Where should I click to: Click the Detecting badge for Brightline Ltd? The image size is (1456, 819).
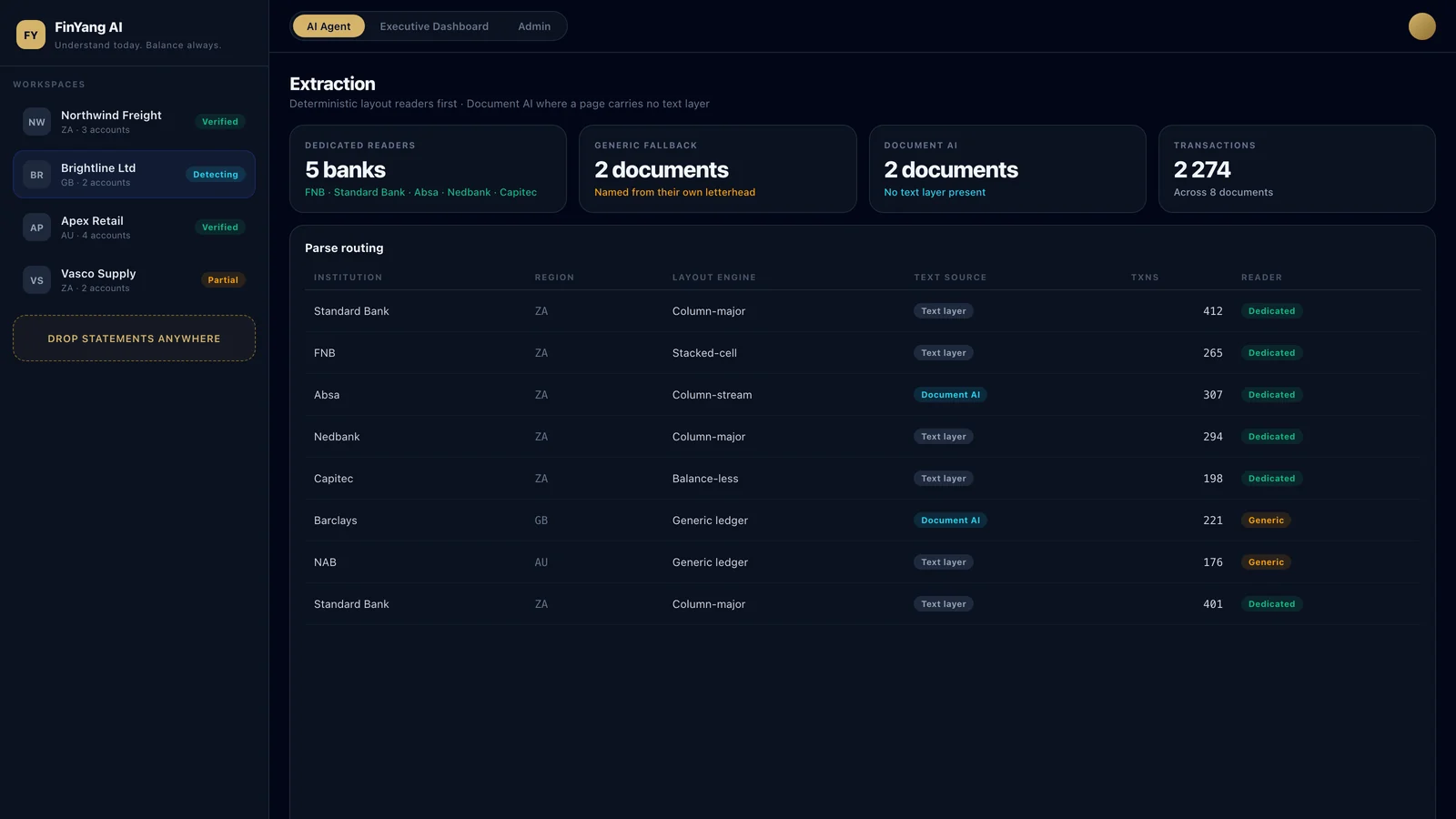216,175
